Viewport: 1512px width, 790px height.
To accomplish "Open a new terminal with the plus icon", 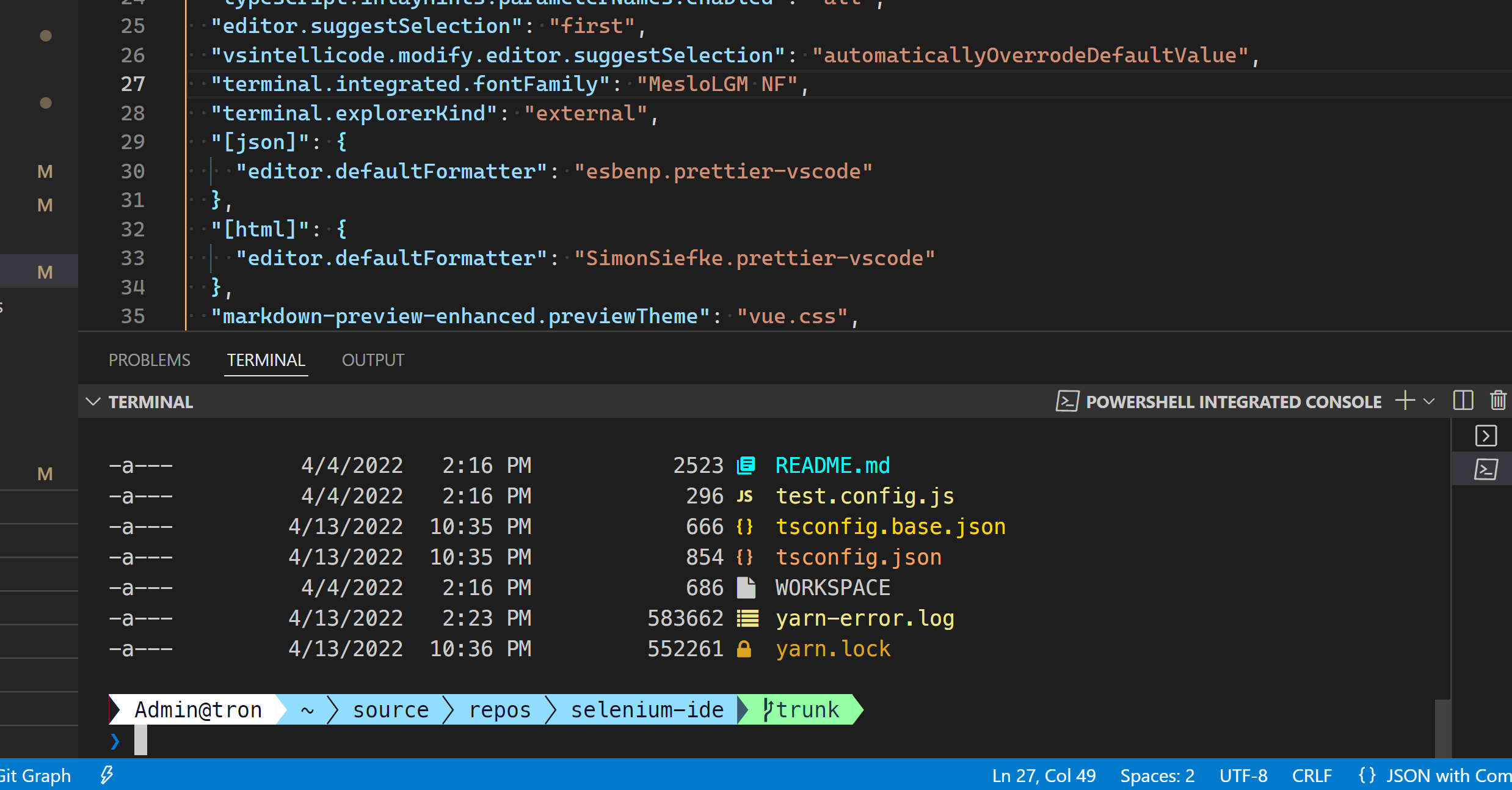I will (1404, 401).
